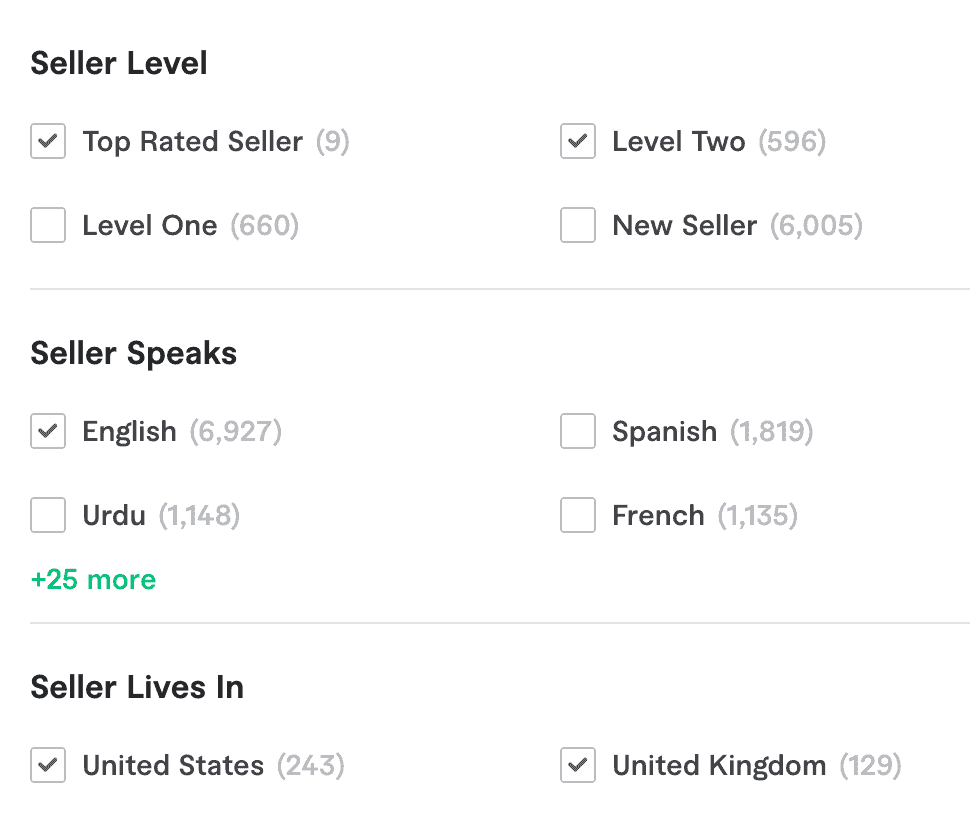Image resolution: width=970 pixels, height=814 pixels.
Task: Click the Seller Lives In heading
Action: (x=137, y=688)
